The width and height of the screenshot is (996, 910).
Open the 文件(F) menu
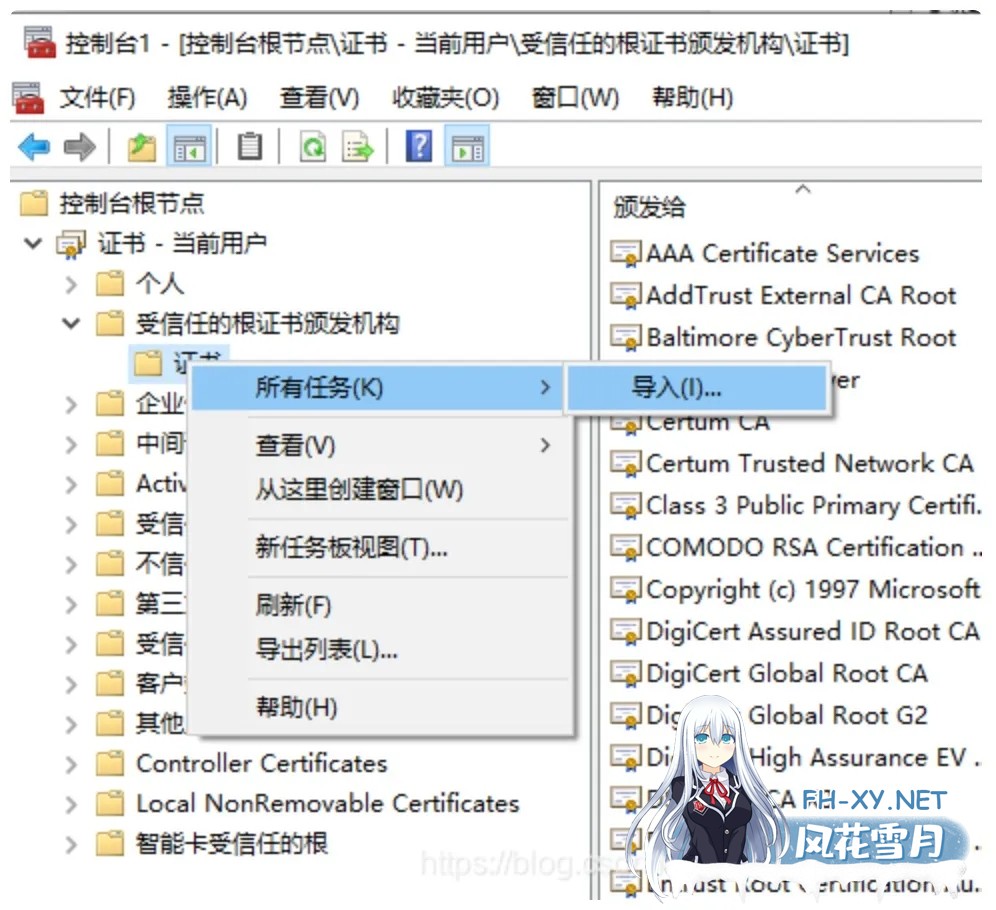coord(96,98)
